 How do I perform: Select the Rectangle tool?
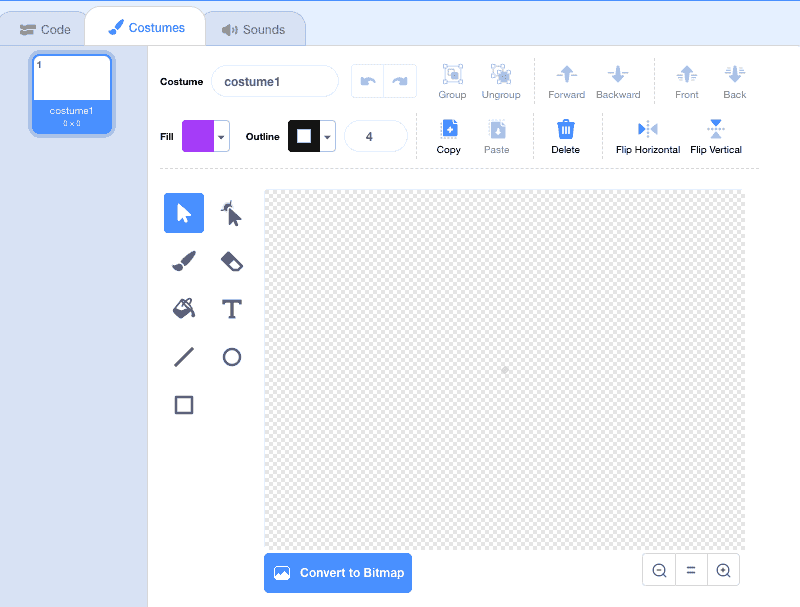tap(184, 405)
